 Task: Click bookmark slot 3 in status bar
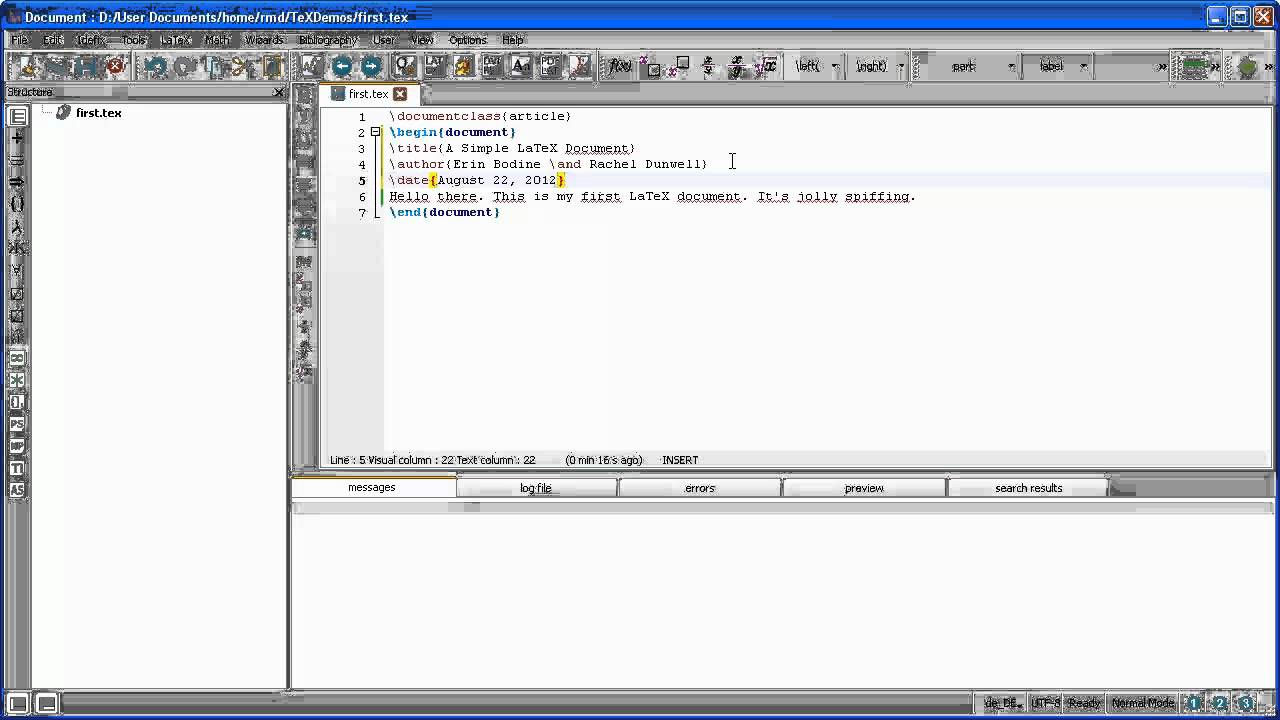tap(1246, 703)
